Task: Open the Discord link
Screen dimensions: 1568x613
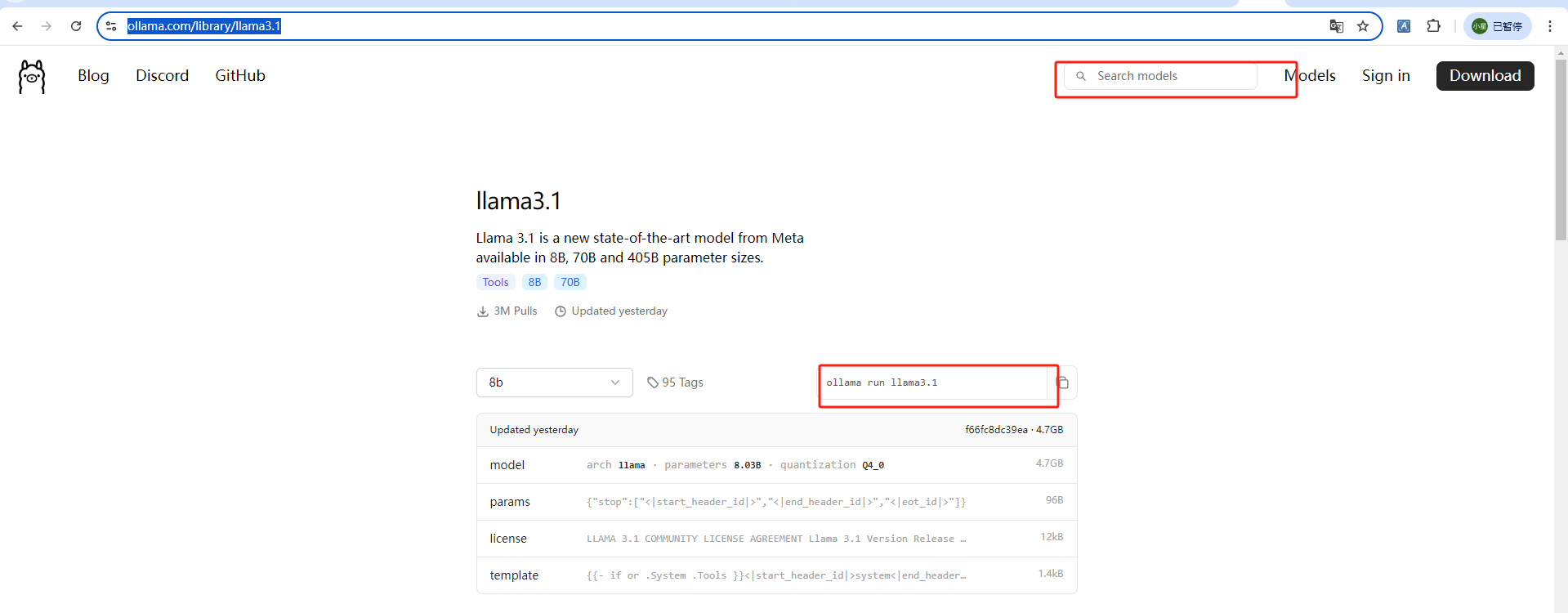Action: (162, 75)
